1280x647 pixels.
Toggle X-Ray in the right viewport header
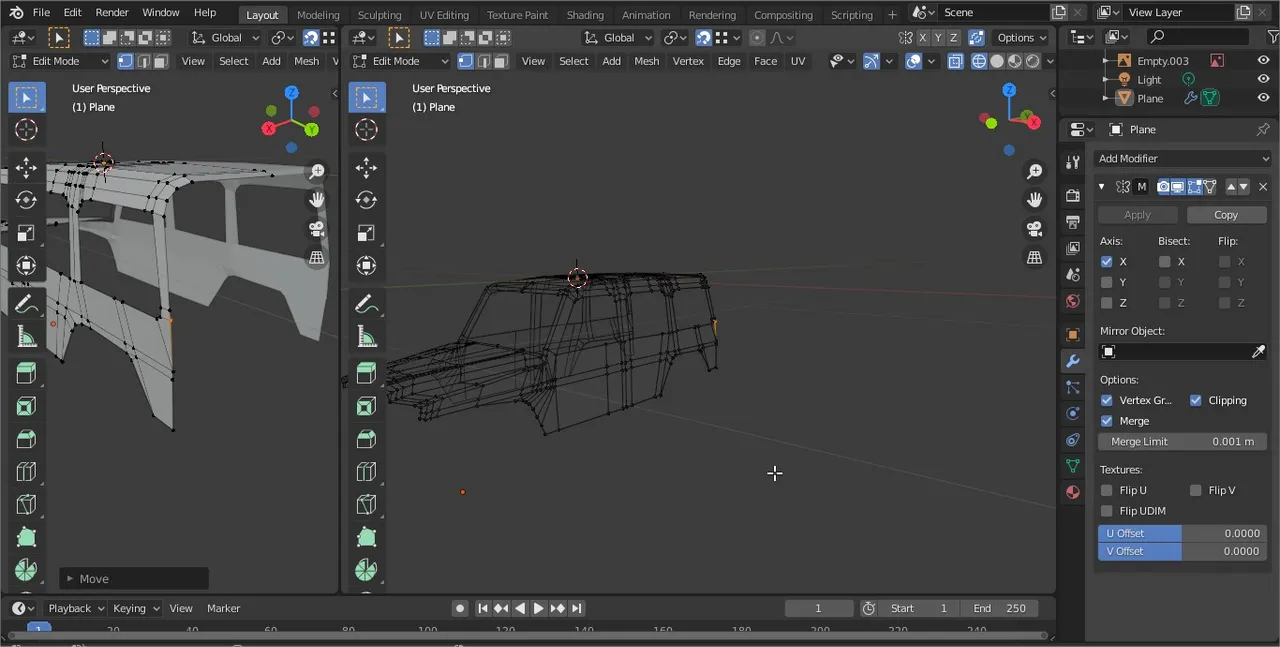(x=955, y=61)
